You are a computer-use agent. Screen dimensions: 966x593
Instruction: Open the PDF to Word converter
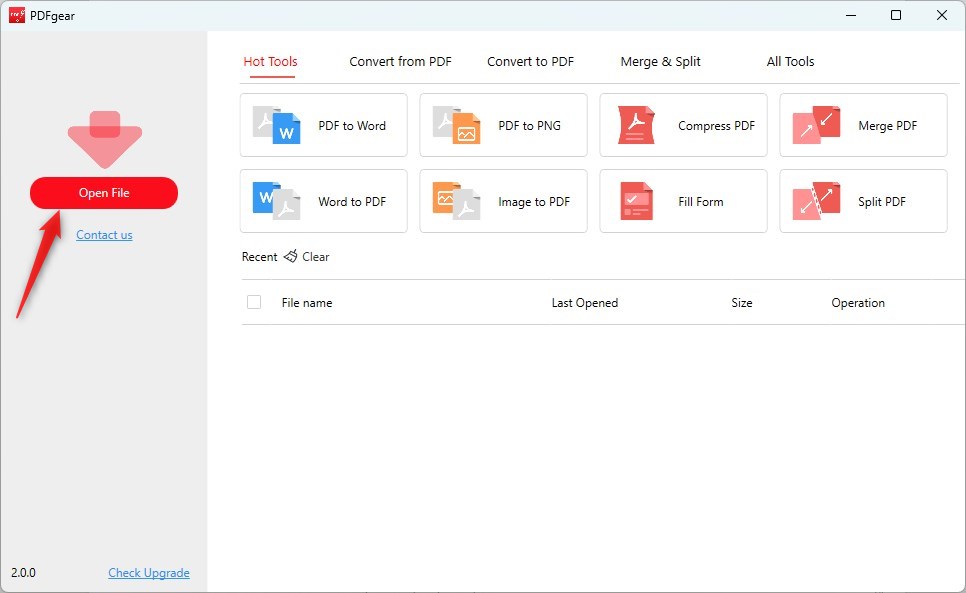click(322, 125)
